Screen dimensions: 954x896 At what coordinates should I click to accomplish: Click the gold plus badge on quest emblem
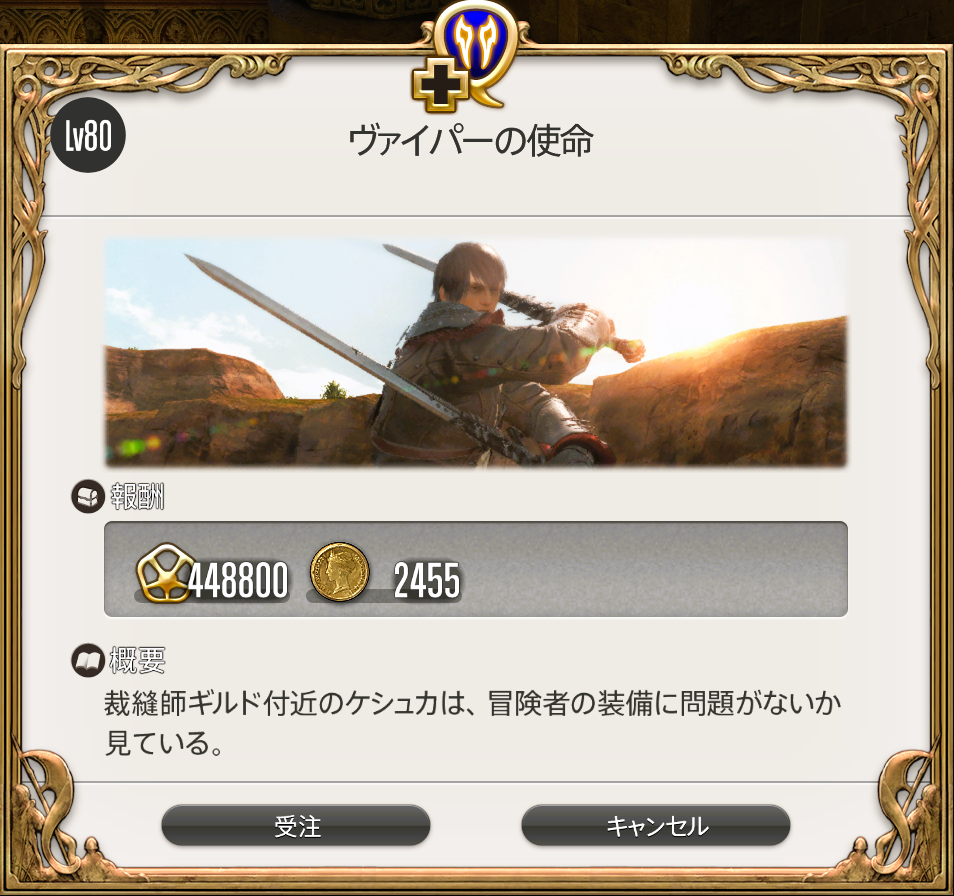440,89
